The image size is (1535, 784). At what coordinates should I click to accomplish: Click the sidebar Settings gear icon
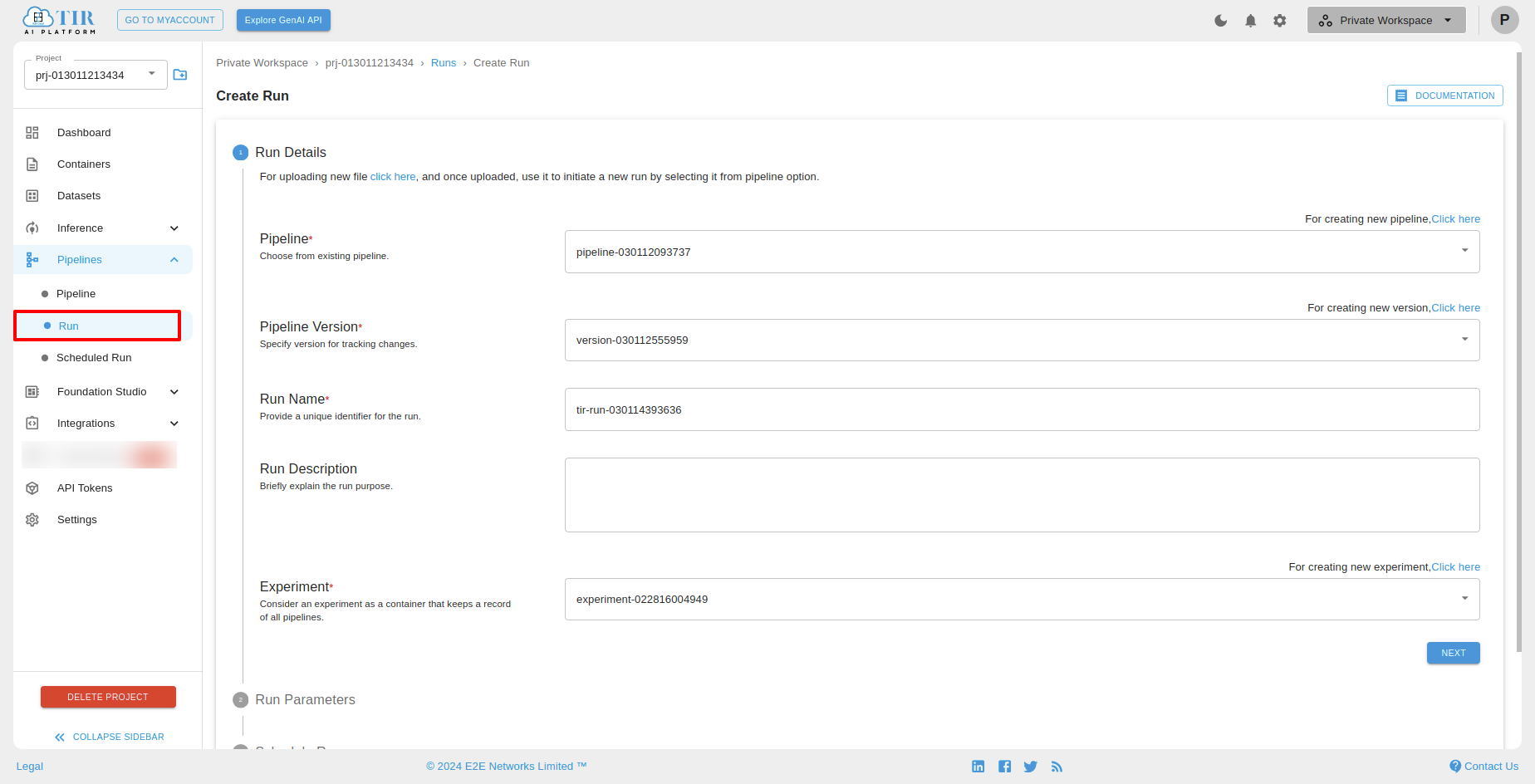point(32,520)
